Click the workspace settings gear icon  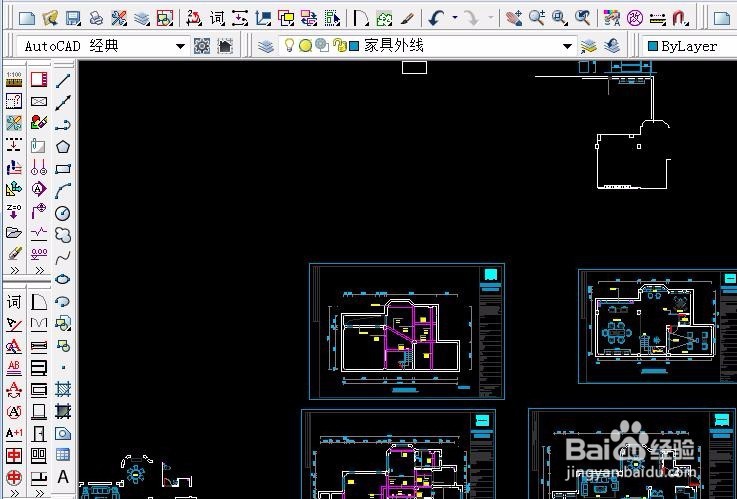point(202,46)
